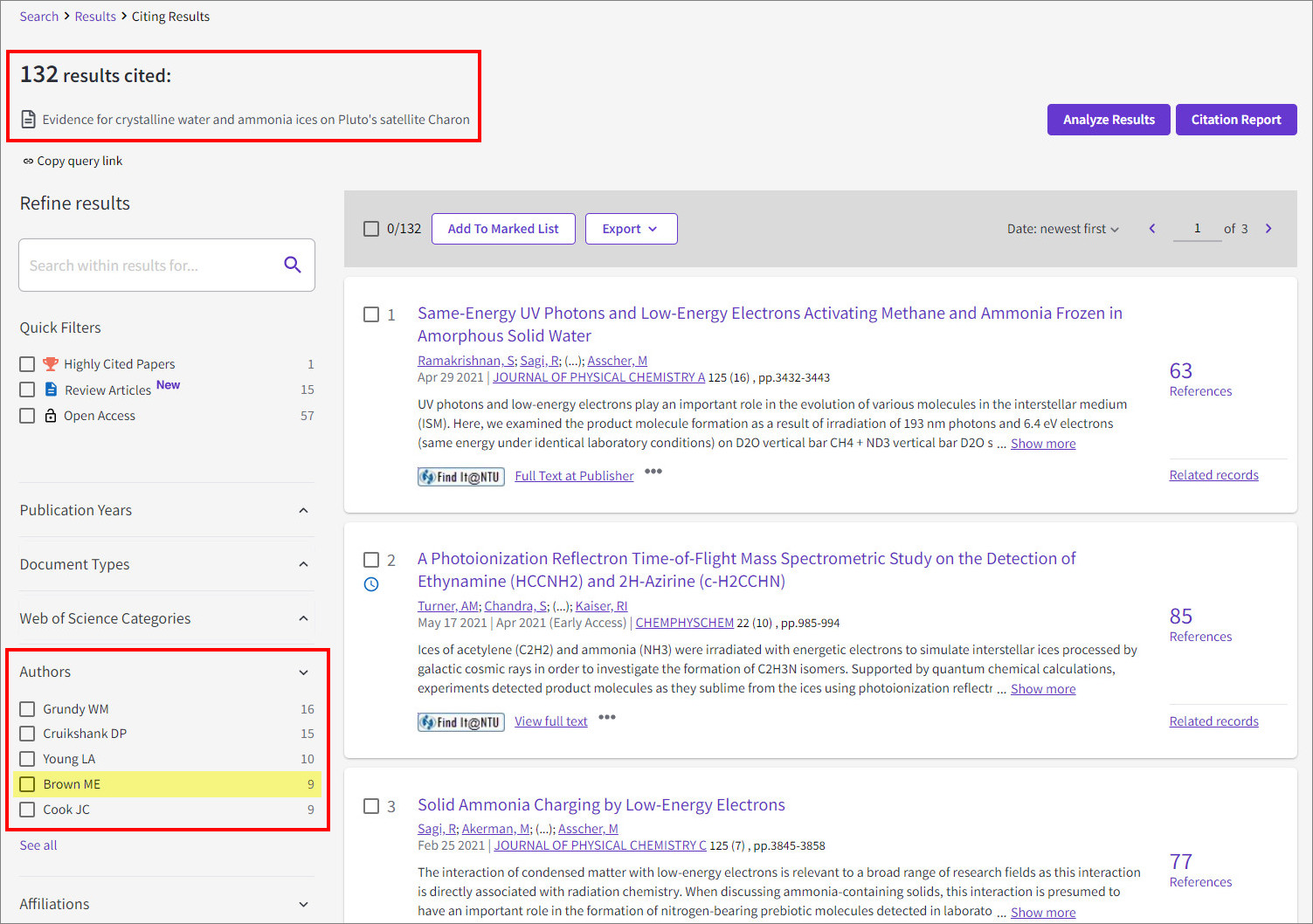Click Copy query link text
The image size is (1313, 924).
[x=79, y=161]
